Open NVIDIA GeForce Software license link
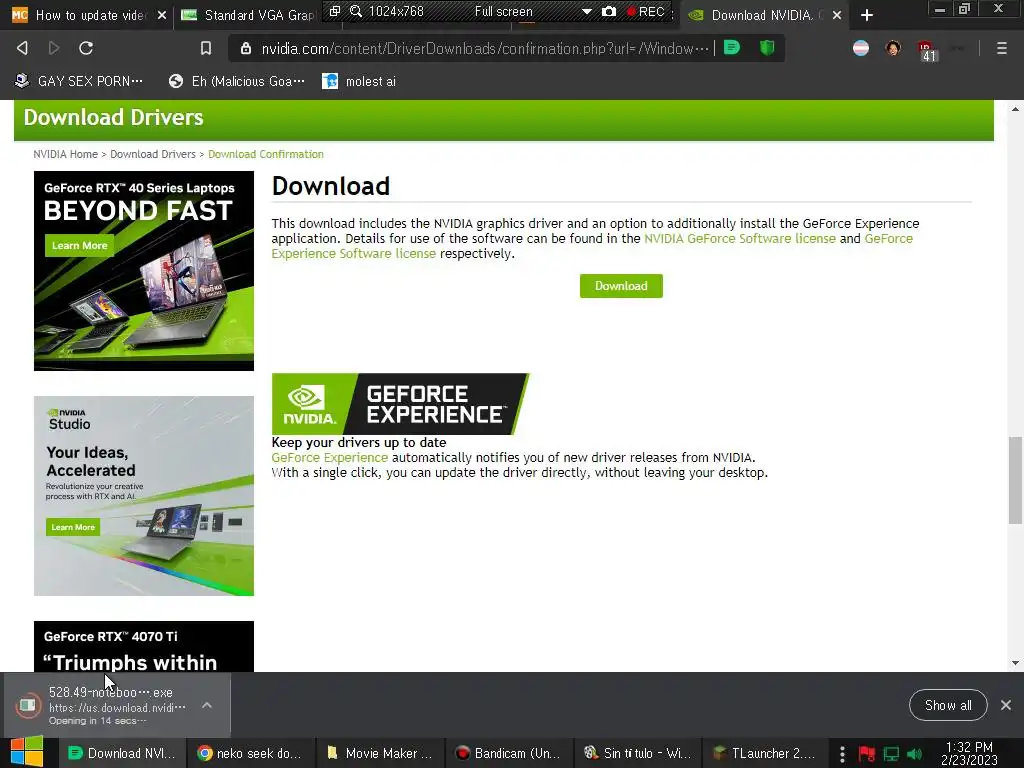This screenshot has height=768, width=1024. point(740,238)
